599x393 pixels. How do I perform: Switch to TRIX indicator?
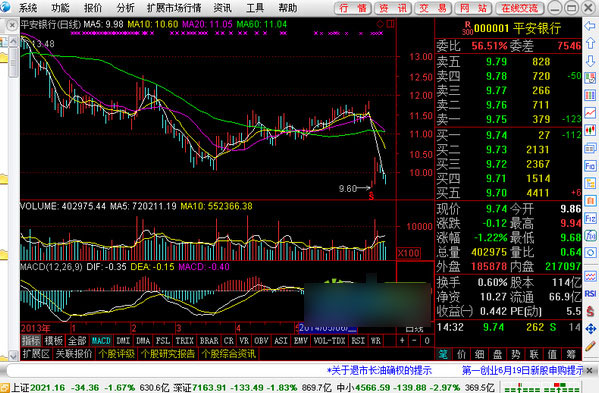(184, 341)
